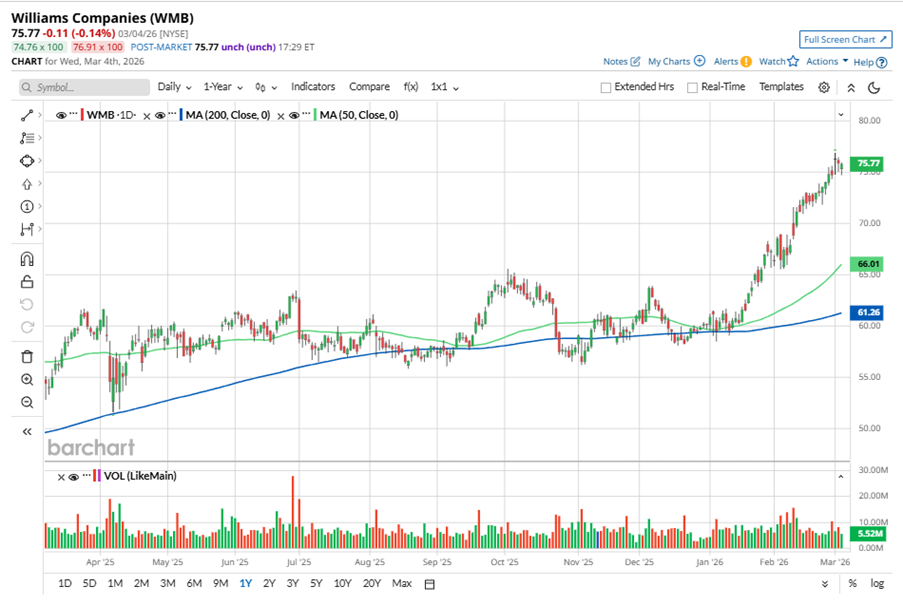Toggle percent scale button
Screen dimensions: 903x605
click(852, 584)
